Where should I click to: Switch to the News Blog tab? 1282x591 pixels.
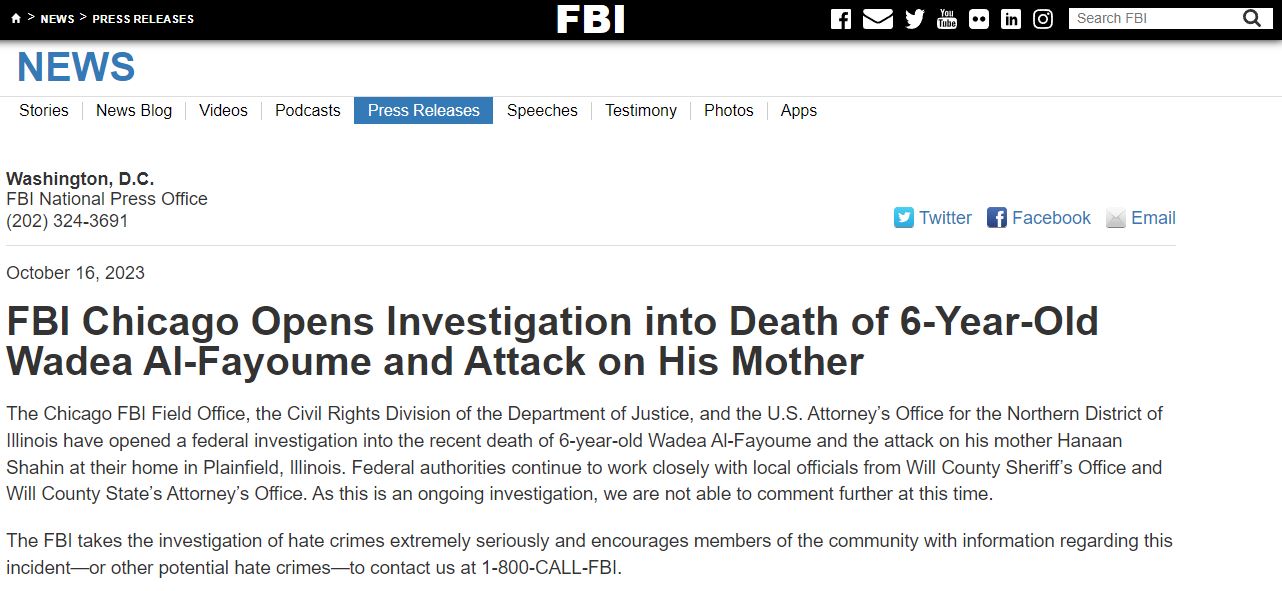point(134,110)
